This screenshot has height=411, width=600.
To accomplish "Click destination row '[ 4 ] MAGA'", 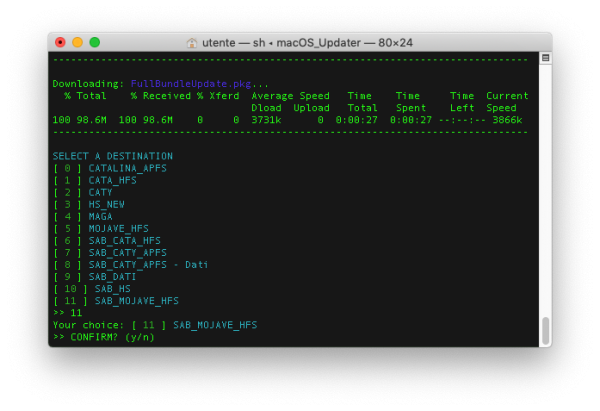I will pyautogui.click(x=83, y=217).
